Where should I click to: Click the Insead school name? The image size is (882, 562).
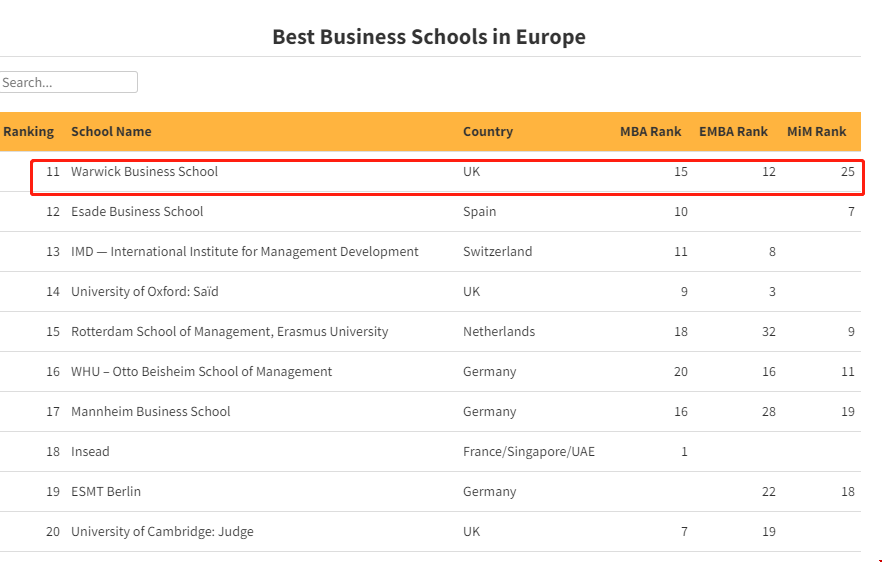click(x=90, y=452)
